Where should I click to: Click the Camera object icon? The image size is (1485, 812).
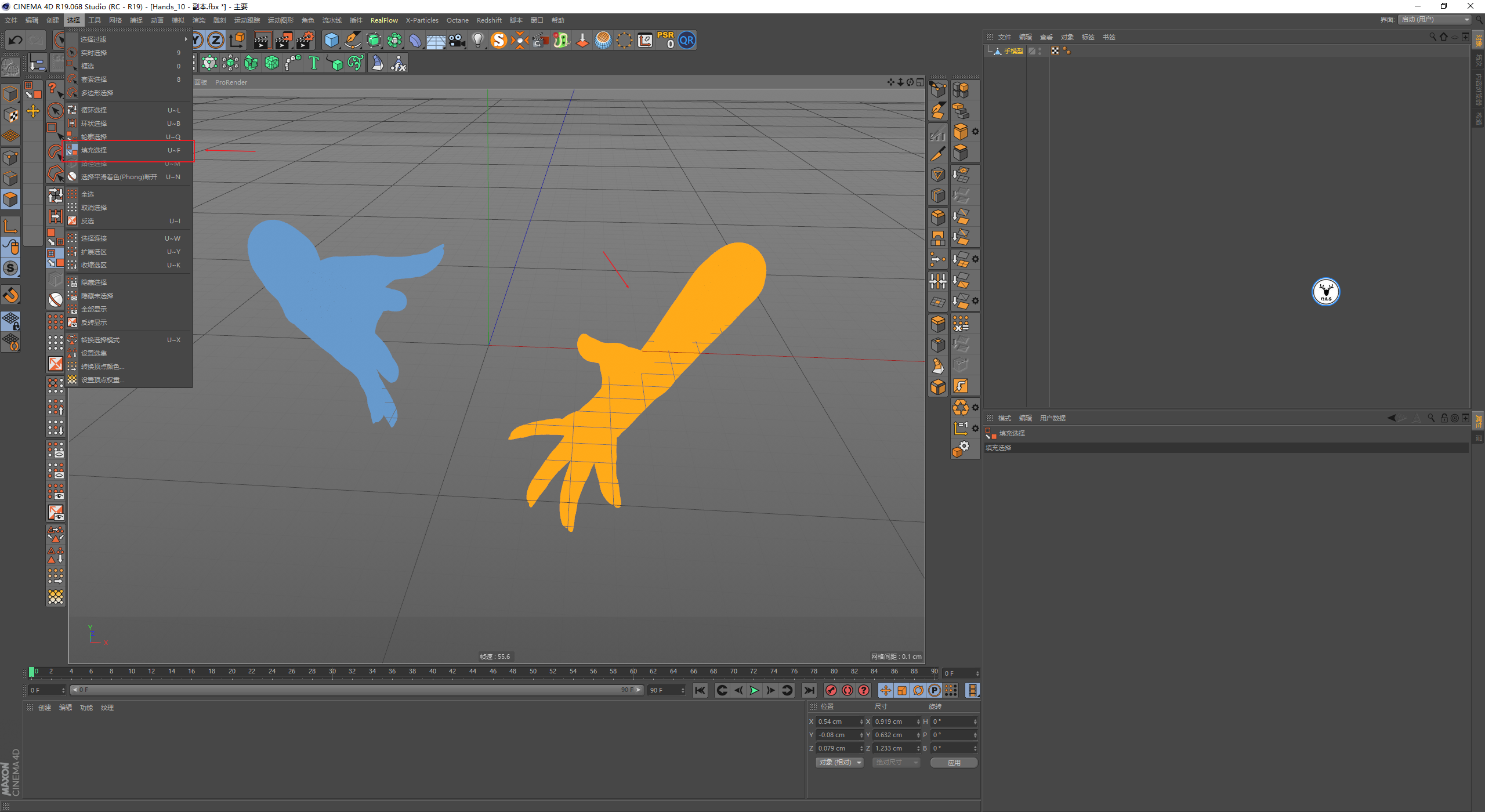pos(457,41)
